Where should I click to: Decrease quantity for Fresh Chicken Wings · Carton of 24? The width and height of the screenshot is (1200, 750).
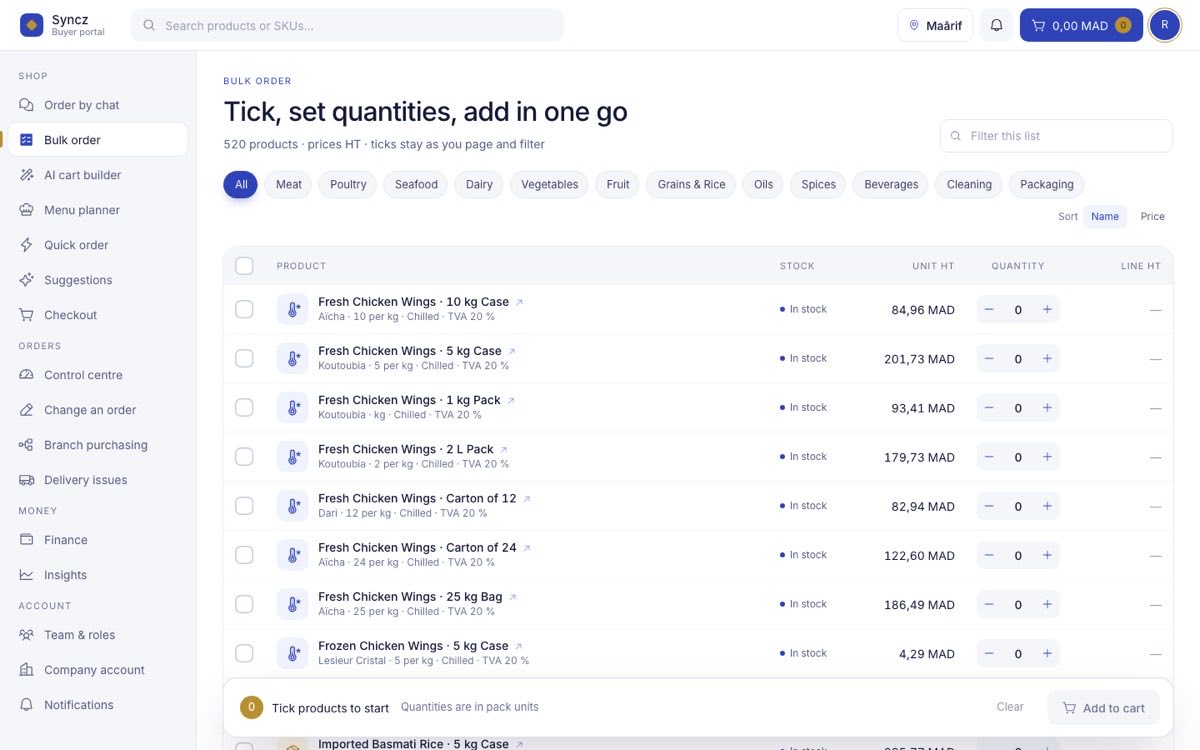[989, 555]
